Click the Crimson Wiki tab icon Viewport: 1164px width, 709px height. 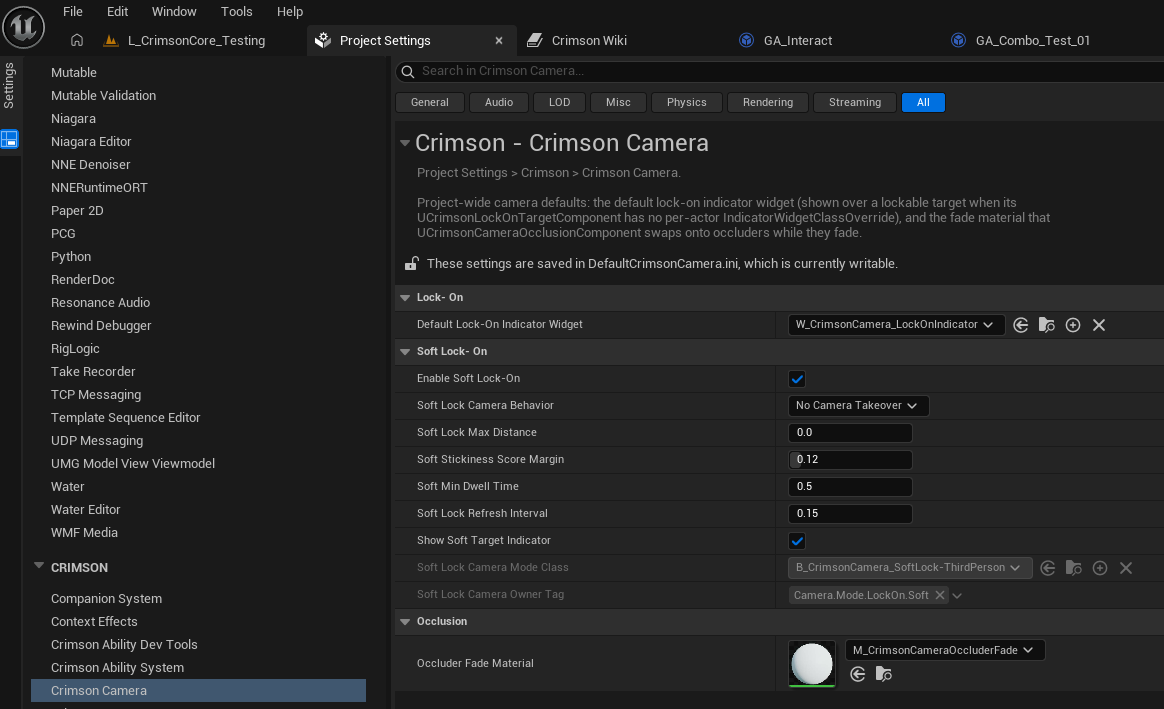534,40
